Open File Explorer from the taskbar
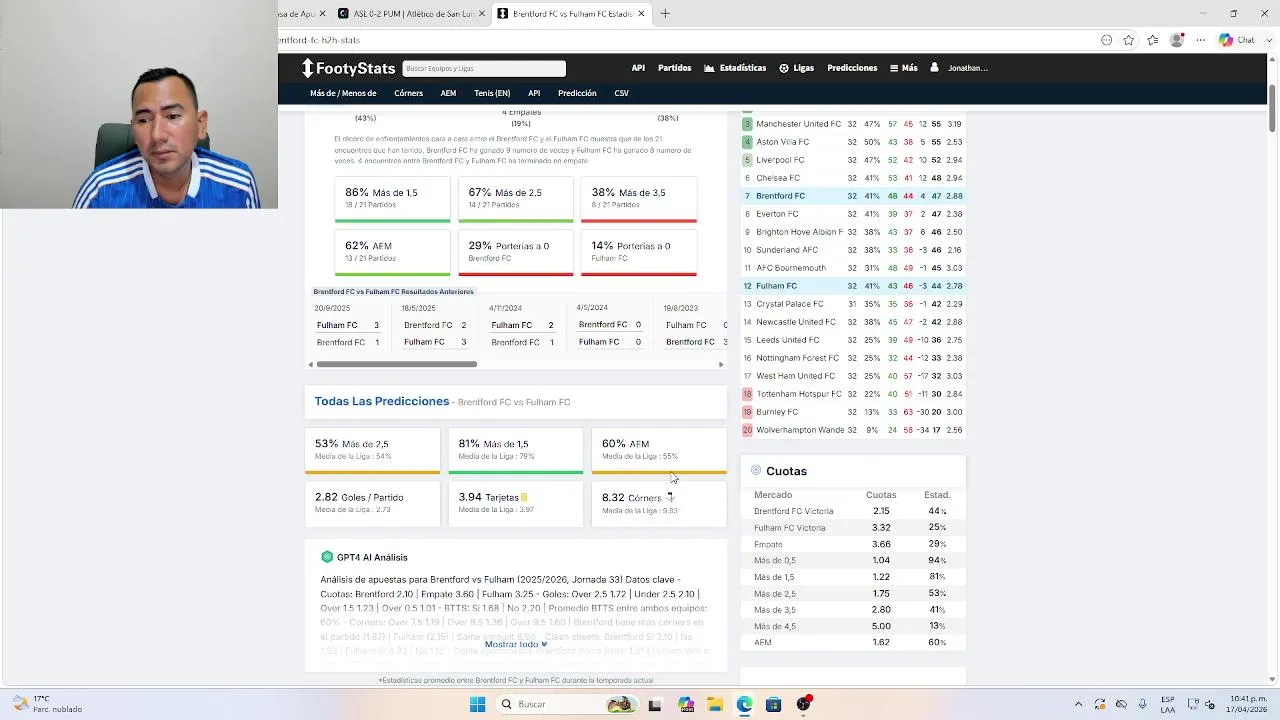This screenshot has height=720, width=1280. (x=714, y=704)
